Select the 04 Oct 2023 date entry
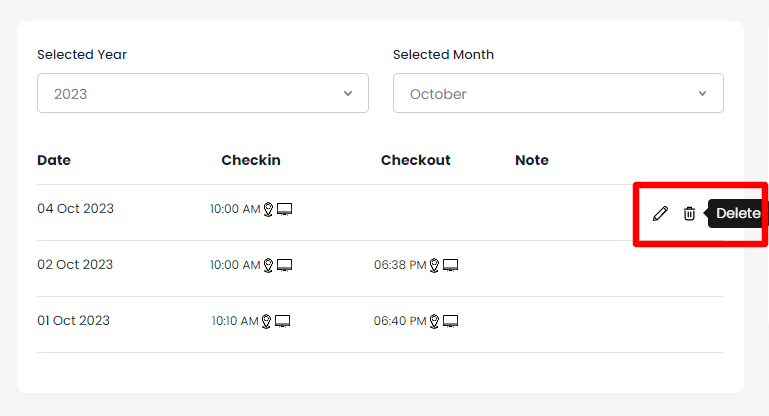 tap(76, 209)
